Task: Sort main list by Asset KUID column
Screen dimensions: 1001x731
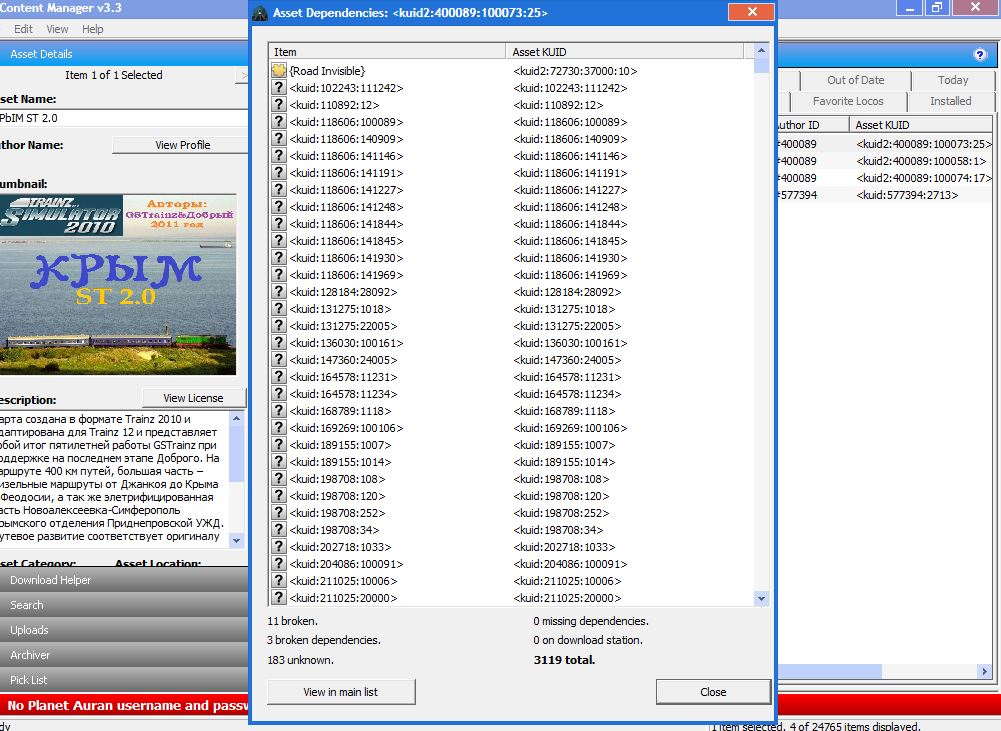Action: (x=921, y=124)
